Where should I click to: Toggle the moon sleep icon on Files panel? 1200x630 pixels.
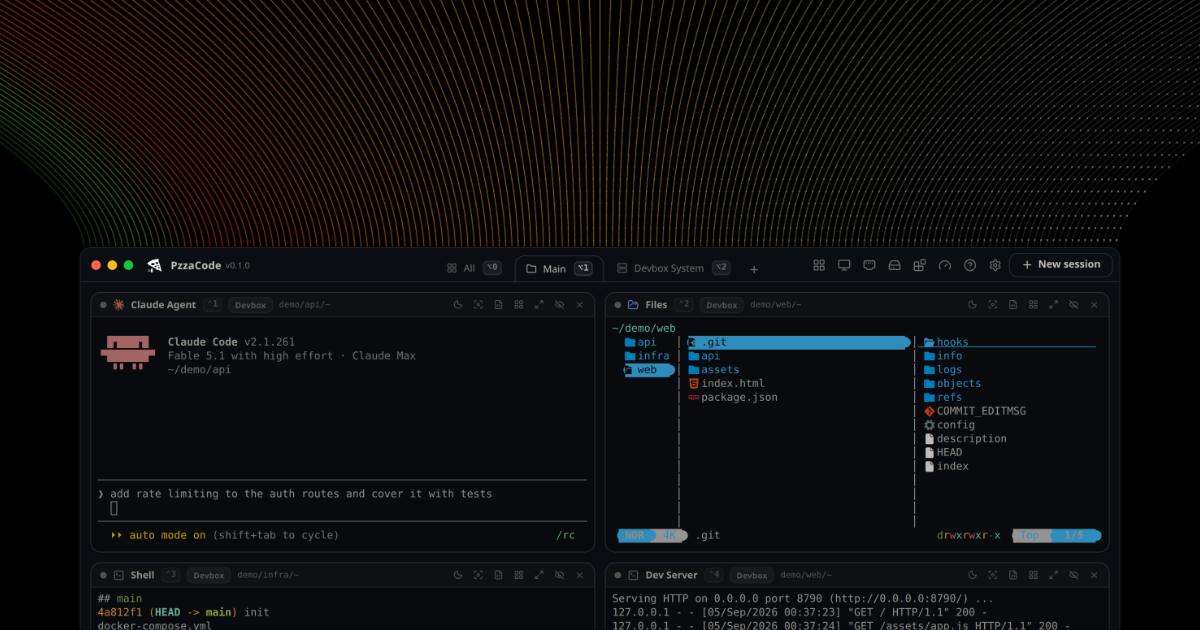click(x=973, y=305)
